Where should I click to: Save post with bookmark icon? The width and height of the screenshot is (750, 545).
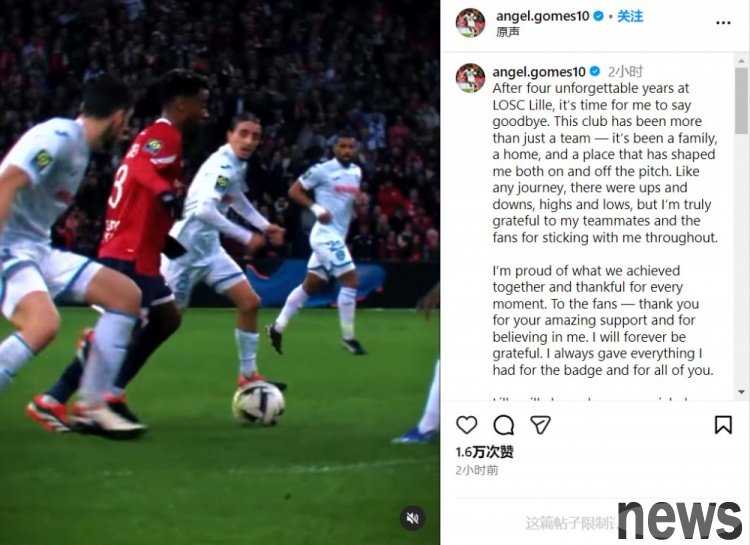coord(723,424)
